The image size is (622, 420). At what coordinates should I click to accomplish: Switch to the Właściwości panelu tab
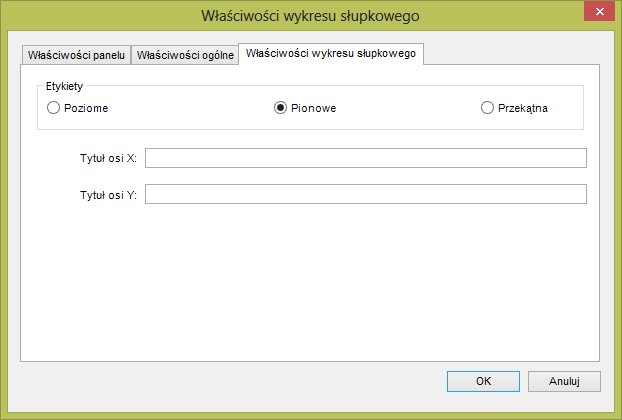click(76, 55)
